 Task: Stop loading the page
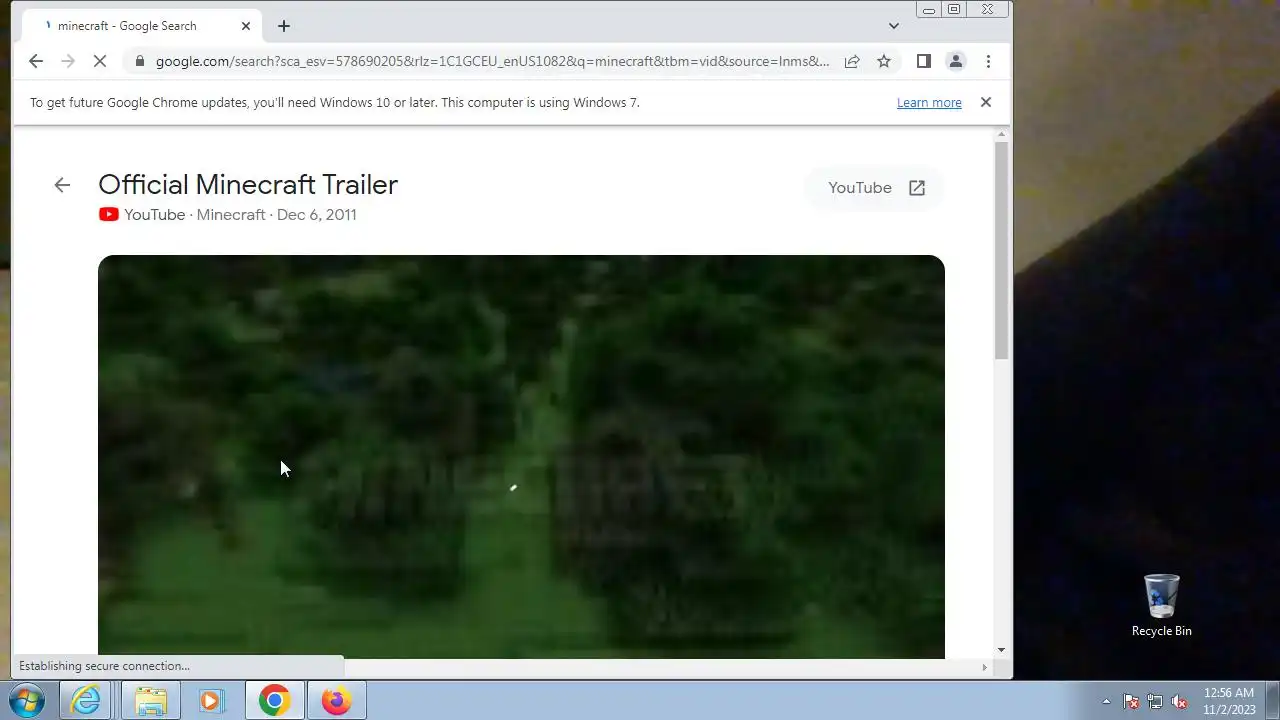(99, 61)
